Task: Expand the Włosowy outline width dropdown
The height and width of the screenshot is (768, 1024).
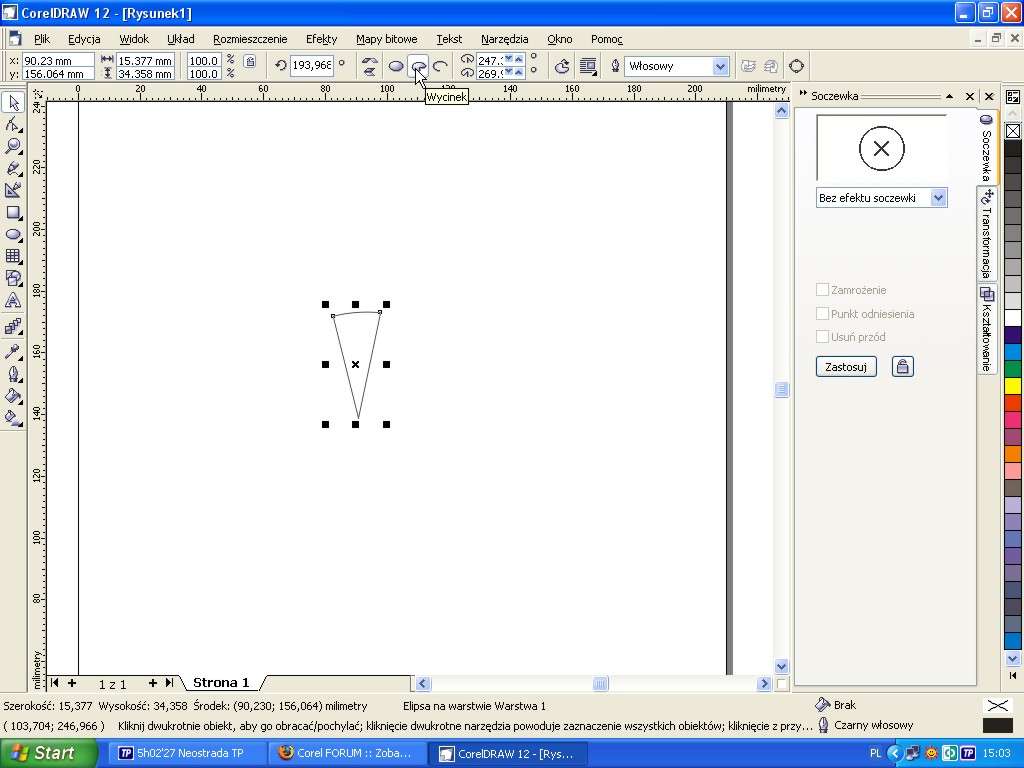Action: point(720,66)
